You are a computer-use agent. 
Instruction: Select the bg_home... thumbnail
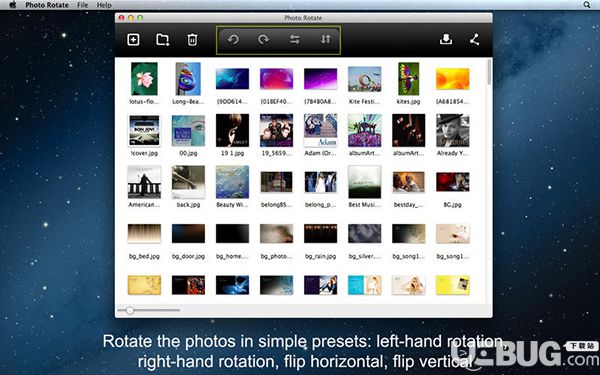(x=232, y=233)
